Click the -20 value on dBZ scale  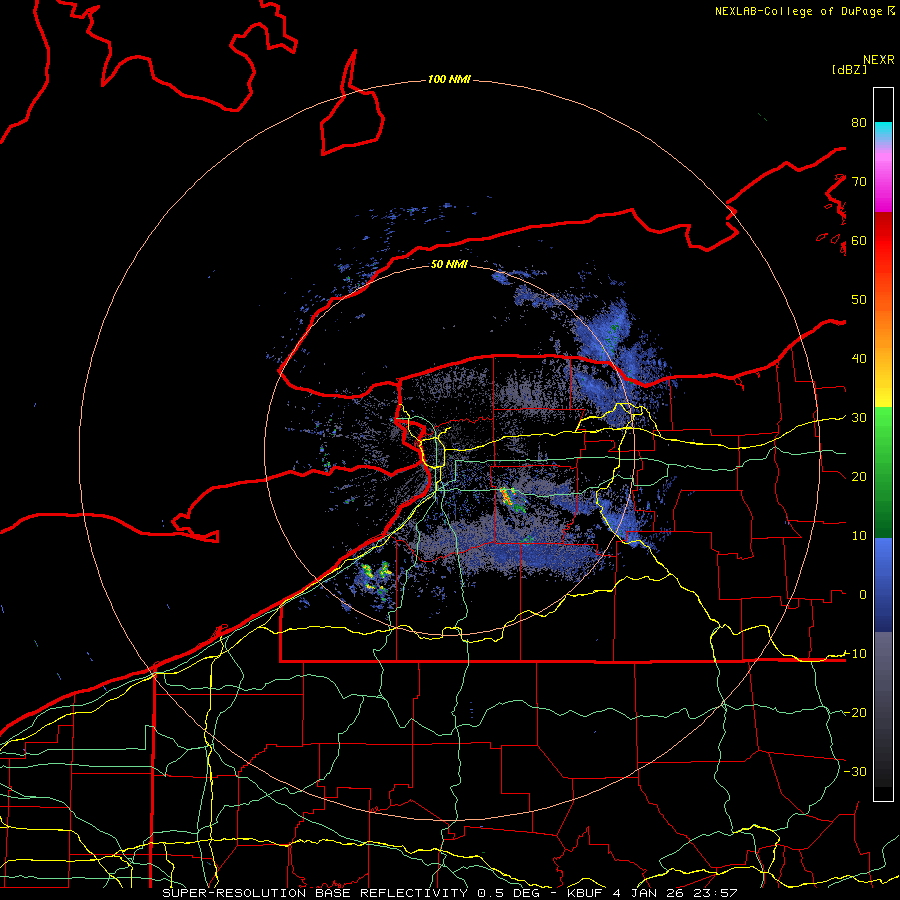pyautogui.click(x=856, y=712)
